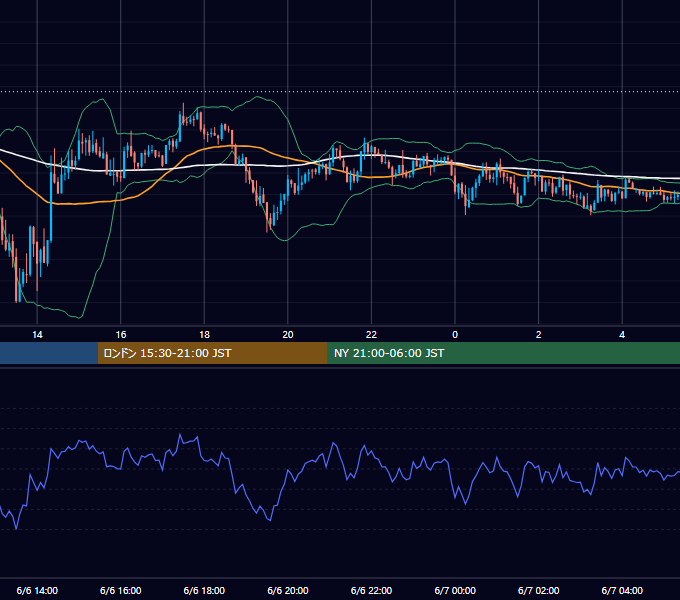680x600 pixels.
Task: Click the hour label 22 on the price chart axis
Action: click(x=371, y=335)
